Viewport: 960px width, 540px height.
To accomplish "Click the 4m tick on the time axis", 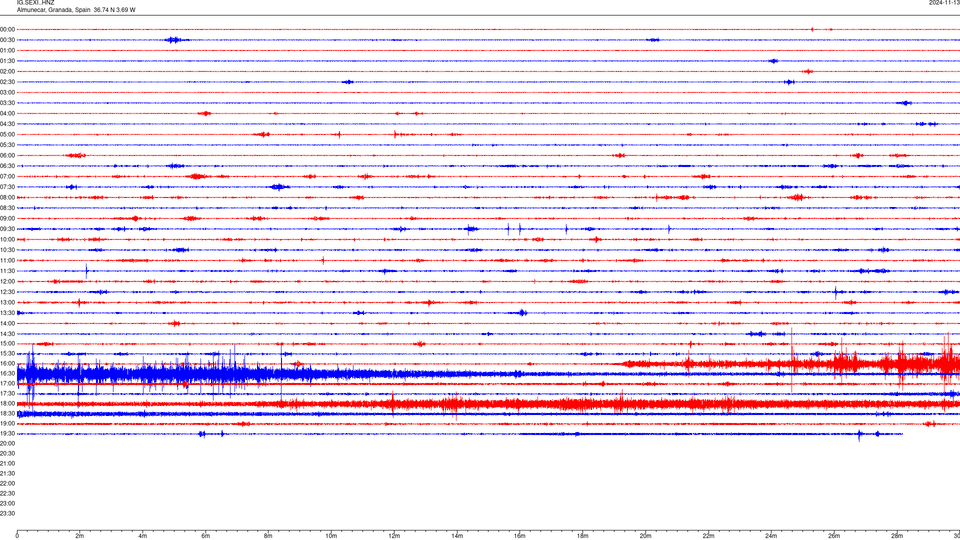I will coord(143,536).
